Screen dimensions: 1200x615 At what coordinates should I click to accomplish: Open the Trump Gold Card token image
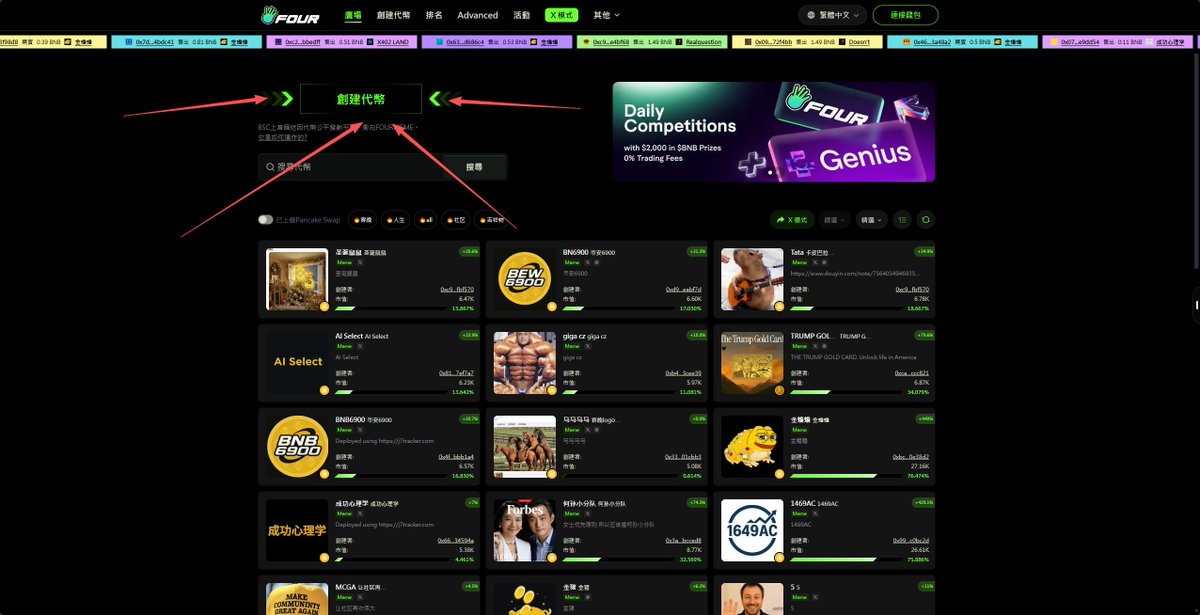click(751, 362)
